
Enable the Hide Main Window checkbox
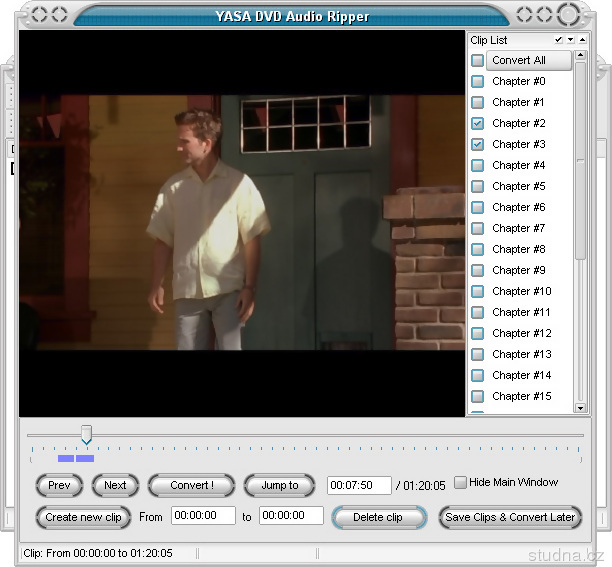[x=460, y=483]
